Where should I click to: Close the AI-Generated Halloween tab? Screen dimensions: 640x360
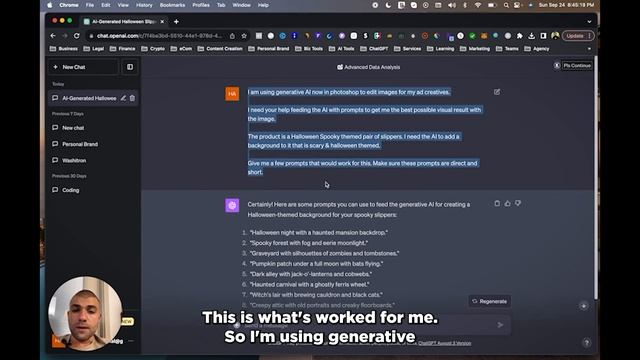(162, 22)
